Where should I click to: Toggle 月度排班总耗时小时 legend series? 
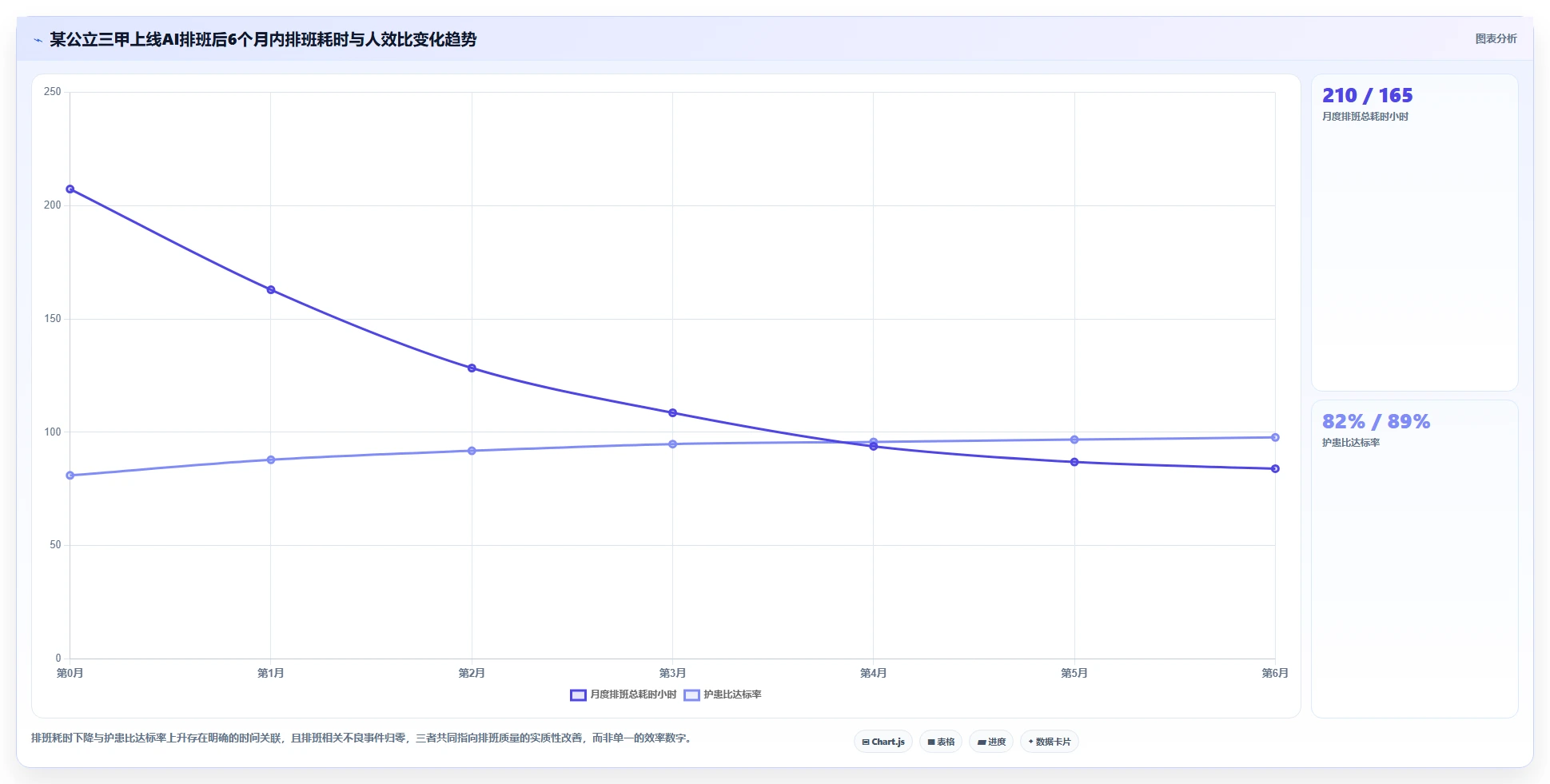(x=624, y=694)
